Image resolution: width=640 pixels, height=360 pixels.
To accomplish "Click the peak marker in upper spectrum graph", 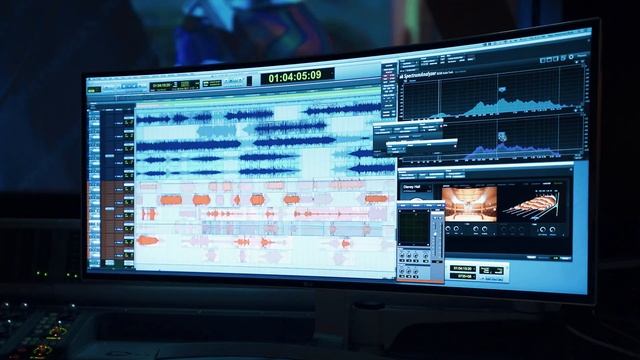I will point(502,89).
